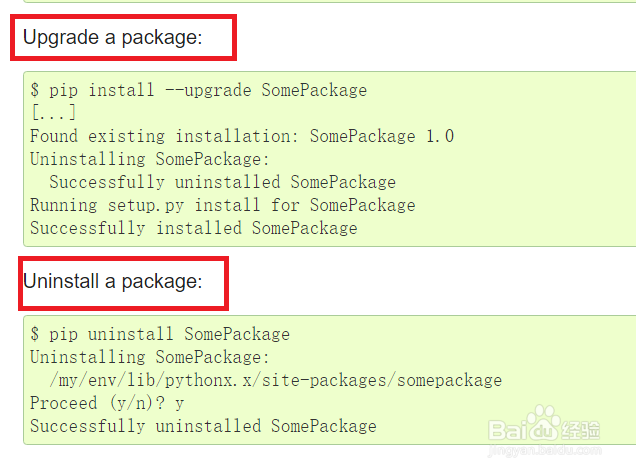The width and height of the screenshot is (636, 473).
Task: Click the "Uninstall a package:" heading
Action: point(112,282)
